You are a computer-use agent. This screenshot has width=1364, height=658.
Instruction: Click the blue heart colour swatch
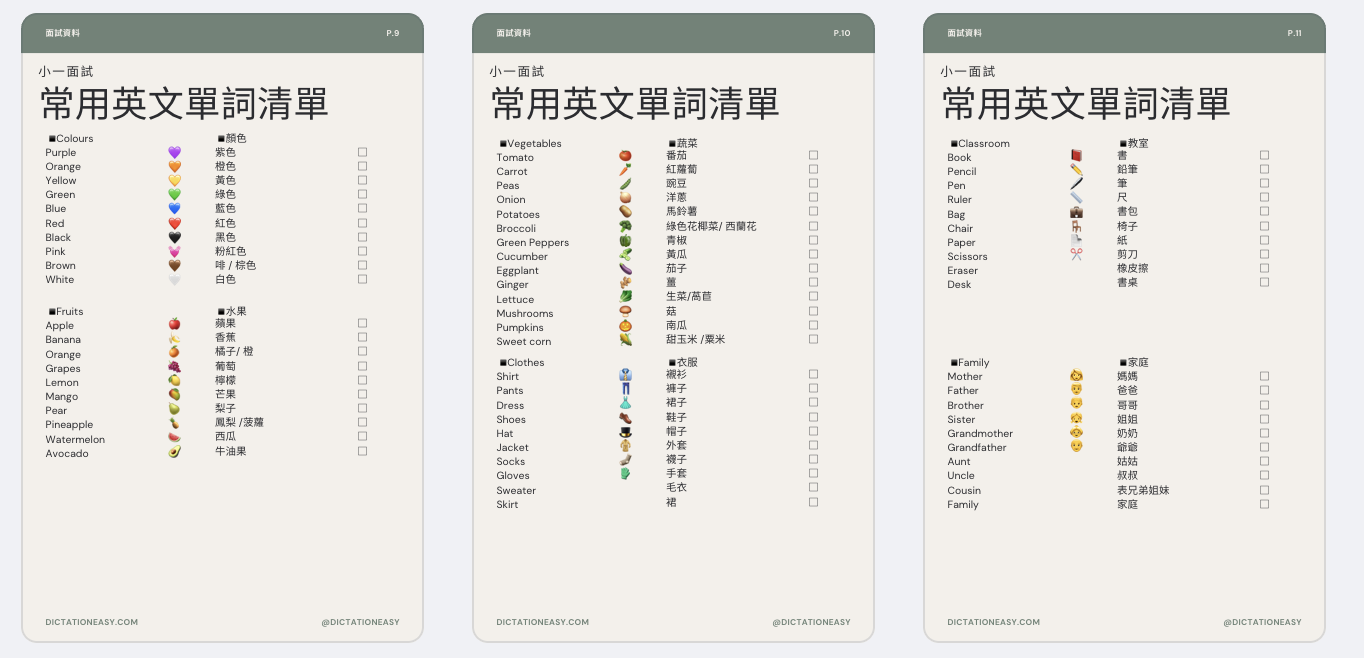pyautogui.click(x=174, y=209)
